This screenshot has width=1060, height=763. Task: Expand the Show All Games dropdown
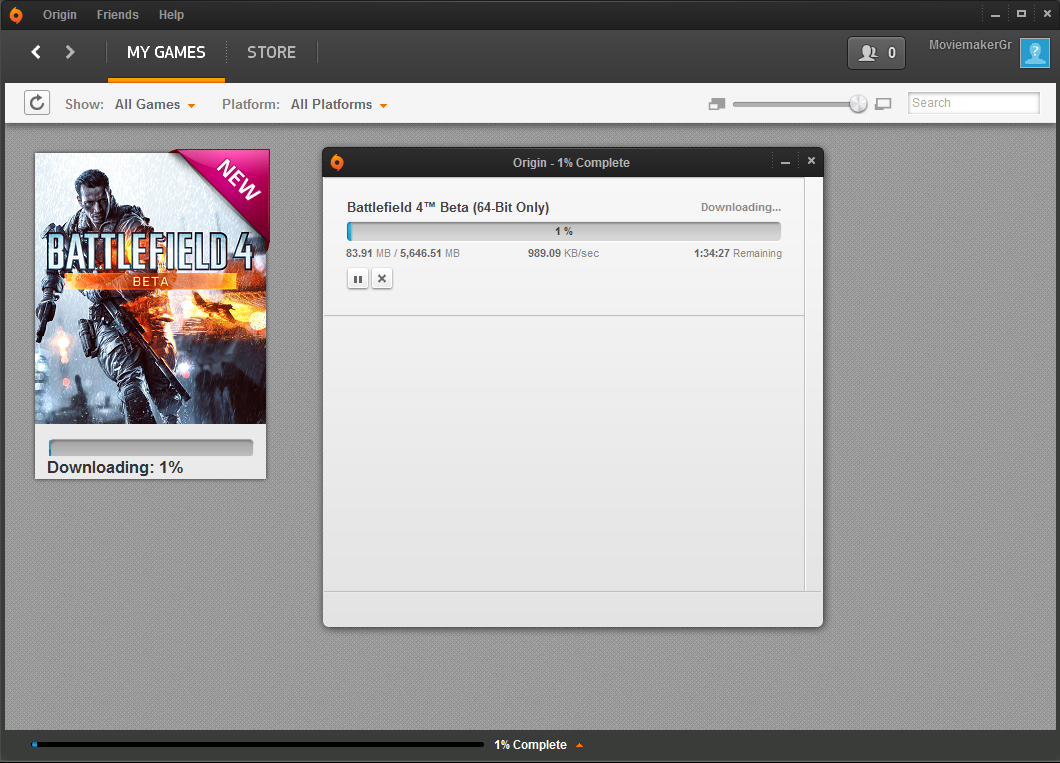(x=155, y=105)
